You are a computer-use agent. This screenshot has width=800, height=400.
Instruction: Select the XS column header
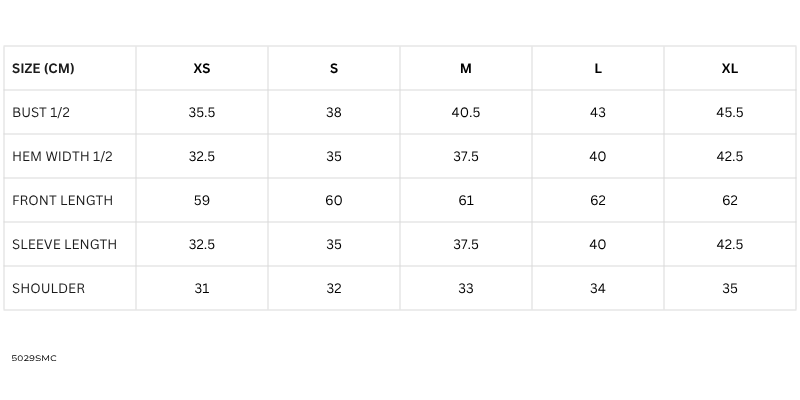point(202,69)
